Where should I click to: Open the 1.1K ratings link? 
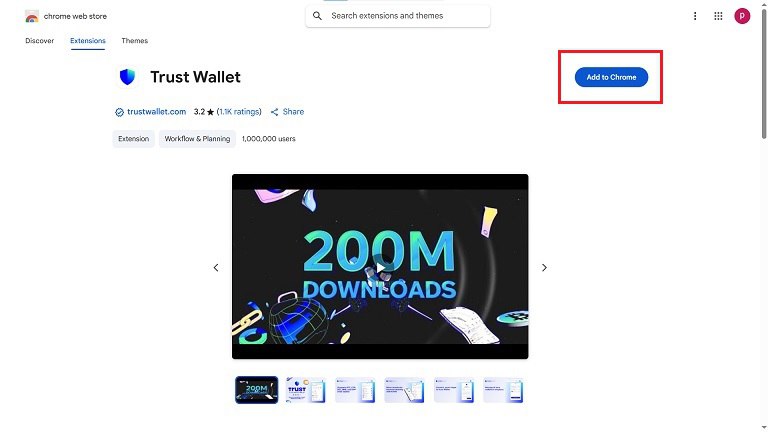click(x=239, y=112)
